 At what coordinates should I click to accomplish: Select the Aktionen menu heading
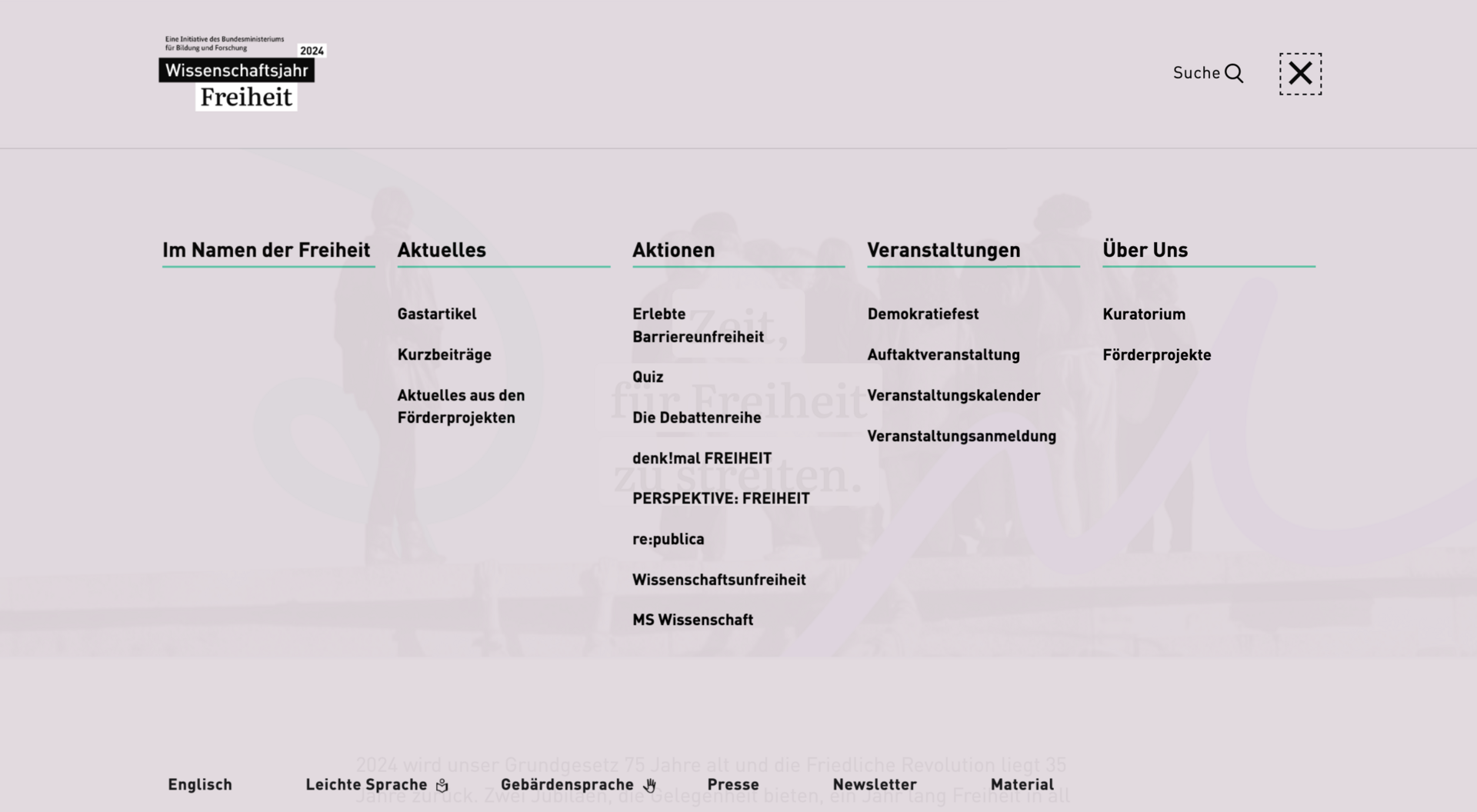click(x=673, y=250)
